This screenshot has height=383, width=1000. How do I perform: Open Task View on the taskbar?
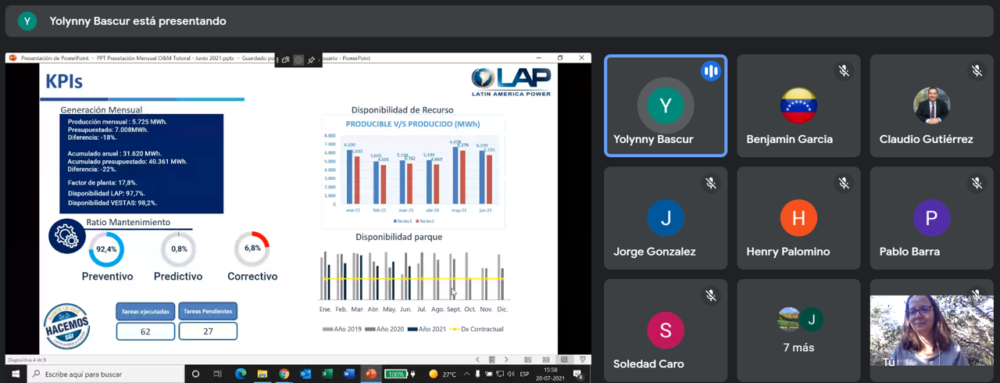[217, 373]
